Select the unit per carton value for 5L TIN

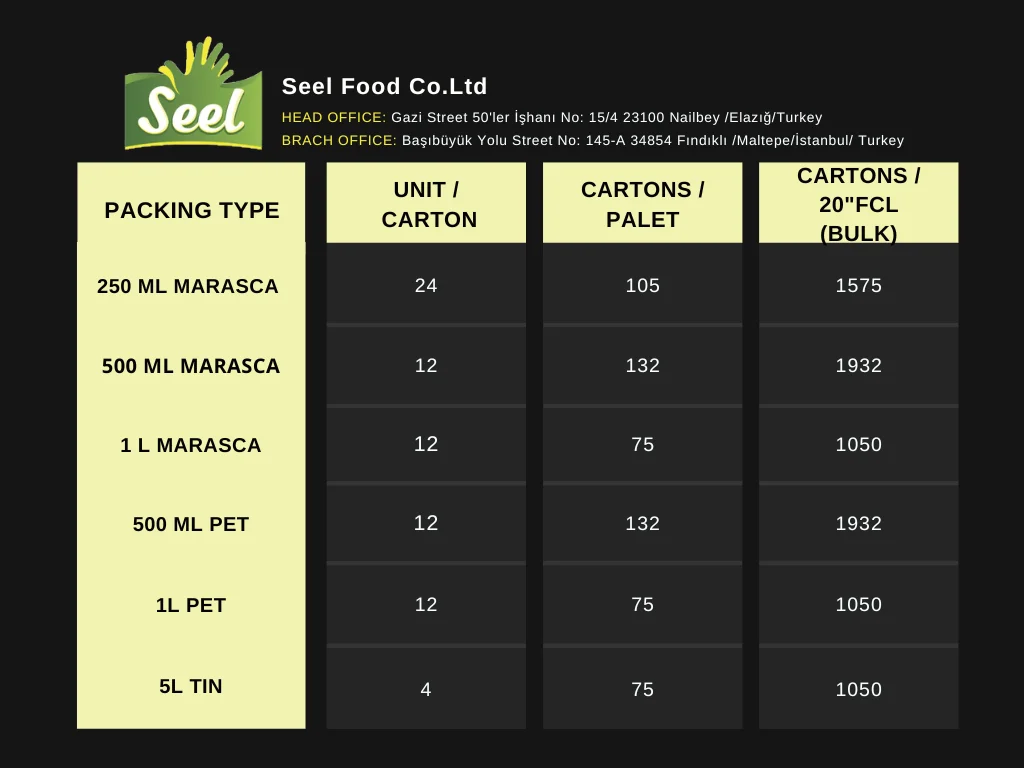coord(426,689)
